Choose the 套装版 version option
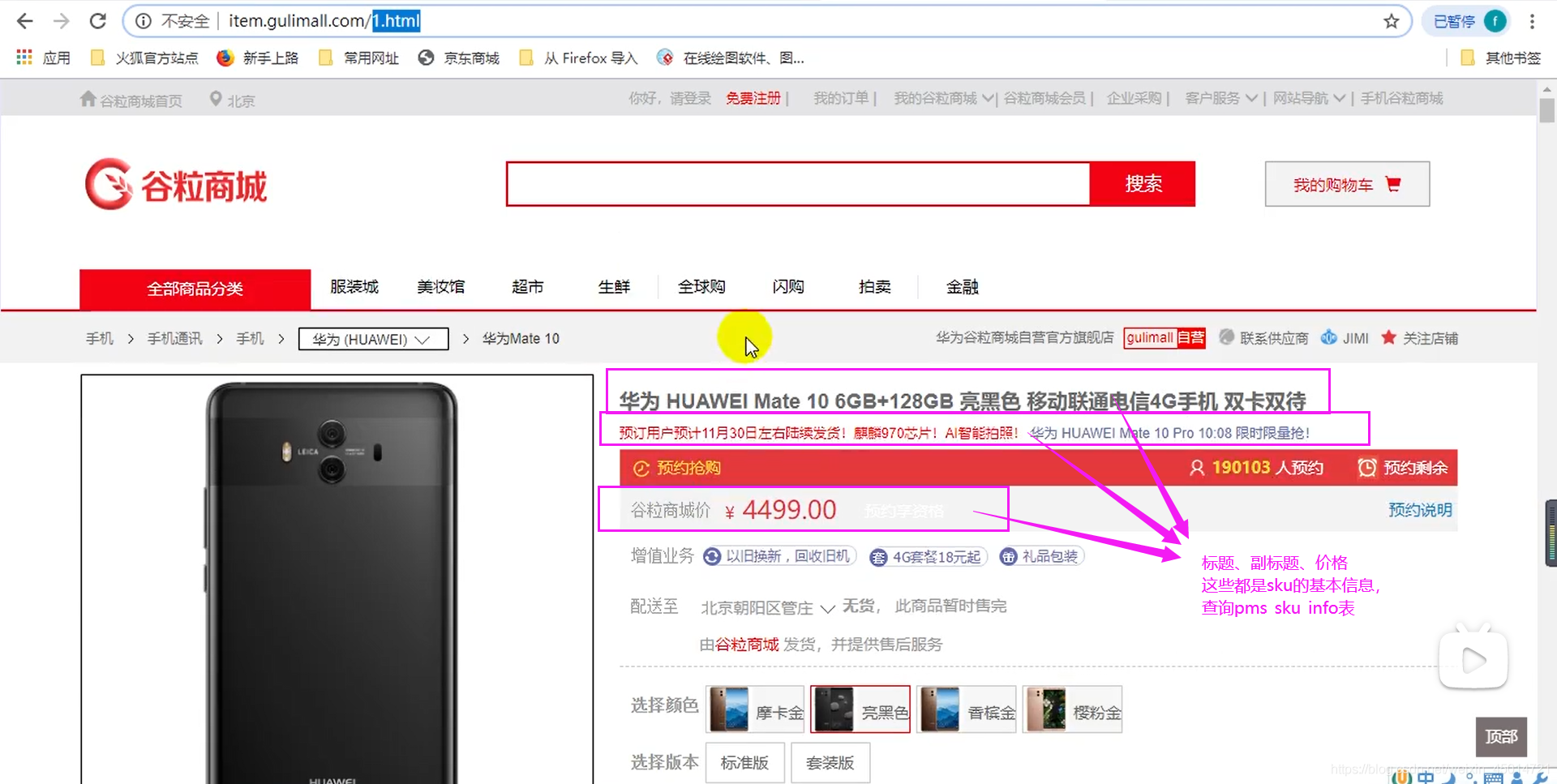The width and height of the screenshot is (1557, 784). (x=830, y=763)
